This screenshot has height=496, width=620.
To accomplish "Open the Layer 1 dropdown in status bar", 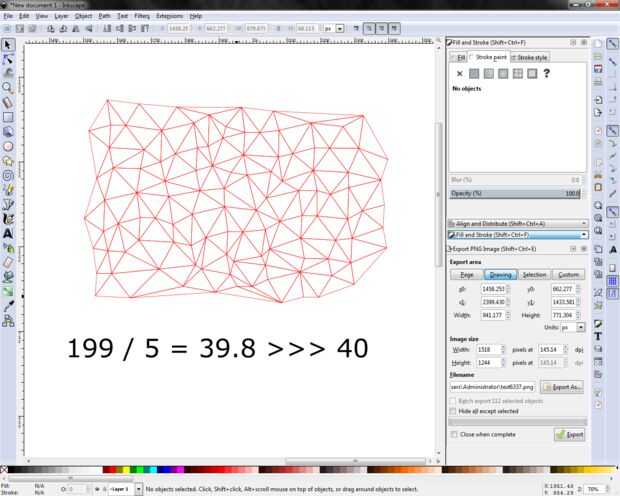I will [x=138, y=489].
